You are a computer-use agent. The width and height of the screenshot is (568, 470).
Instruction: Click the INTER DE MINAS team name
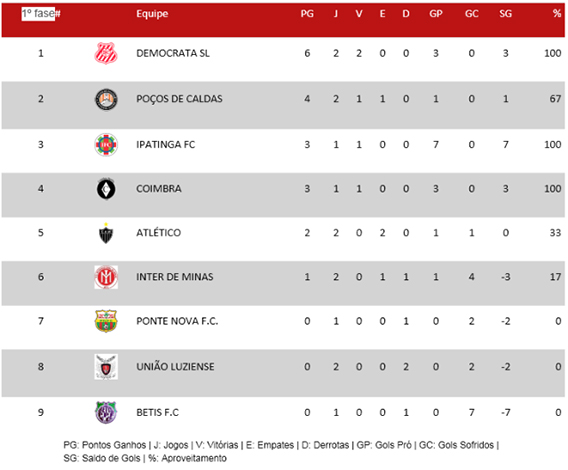(x=175, y=277)
